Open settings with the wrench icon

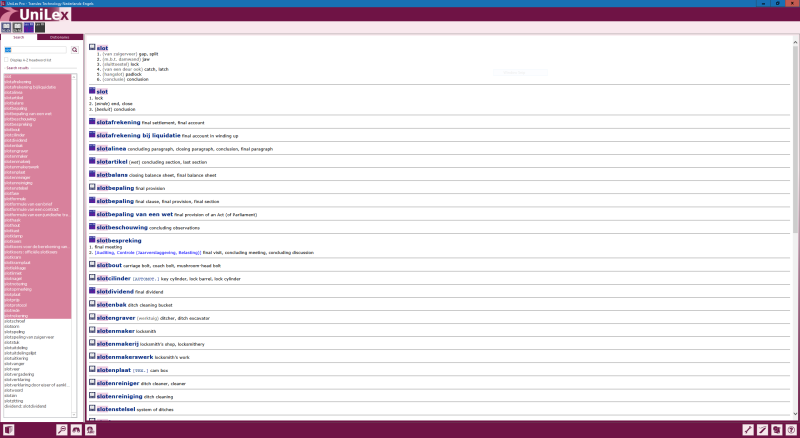coord(748,430)
